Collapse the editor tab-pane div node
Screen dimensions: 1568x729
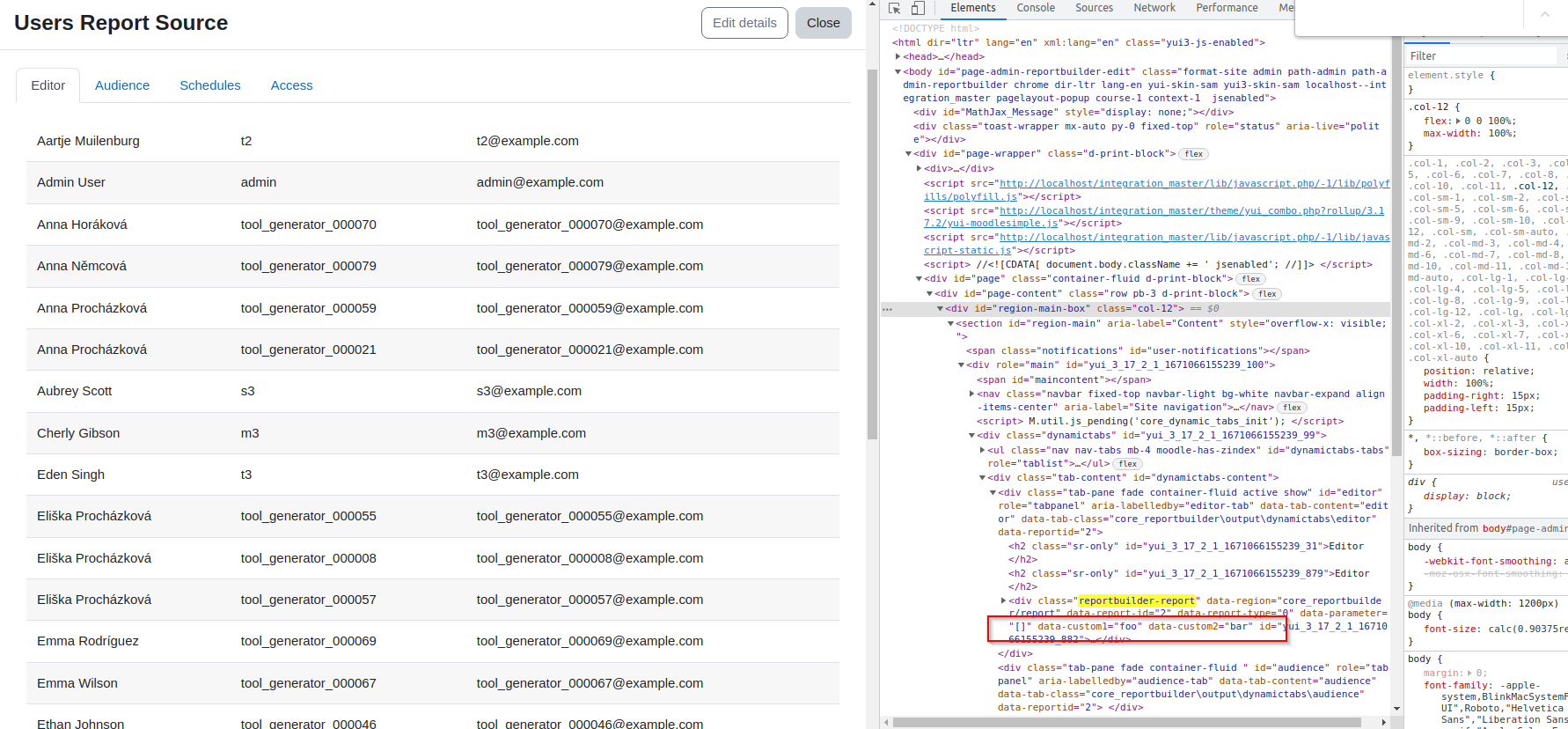pyautogui.click(x=993, y=493)
